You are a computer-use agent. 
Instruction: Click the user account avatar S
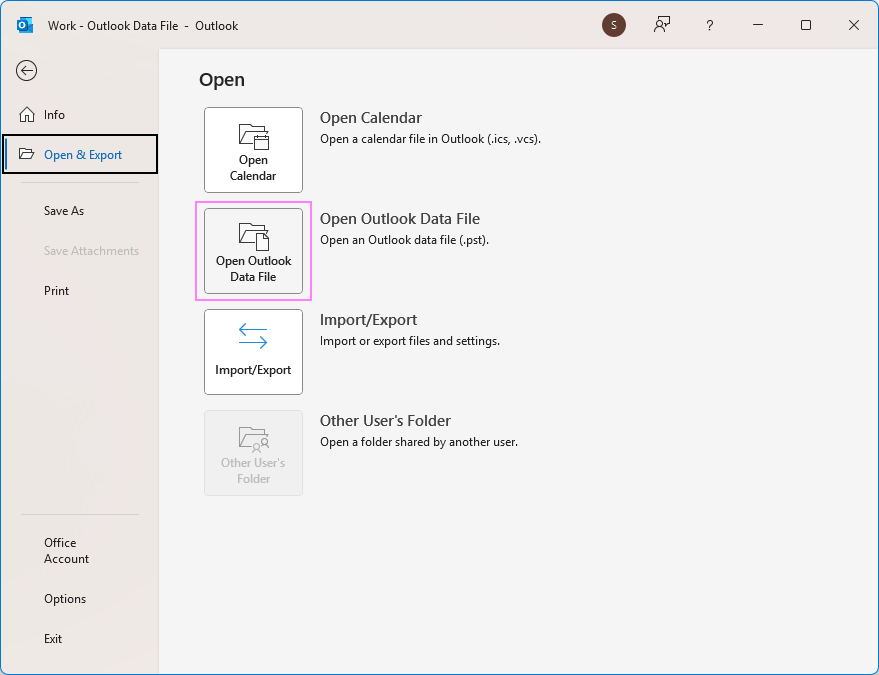(x=614, y=25)
